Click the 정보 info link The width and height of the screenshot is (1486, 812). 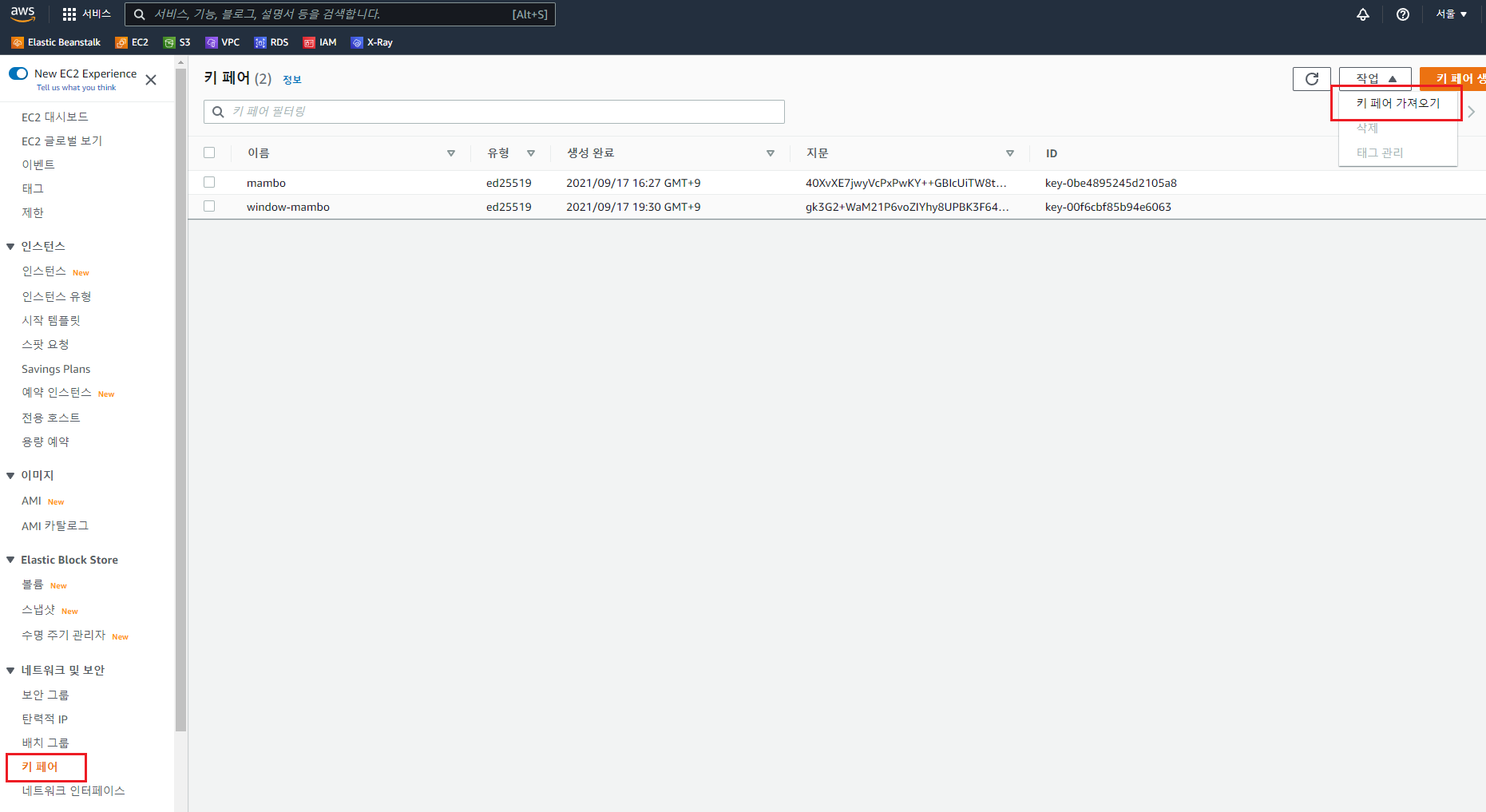292,80
